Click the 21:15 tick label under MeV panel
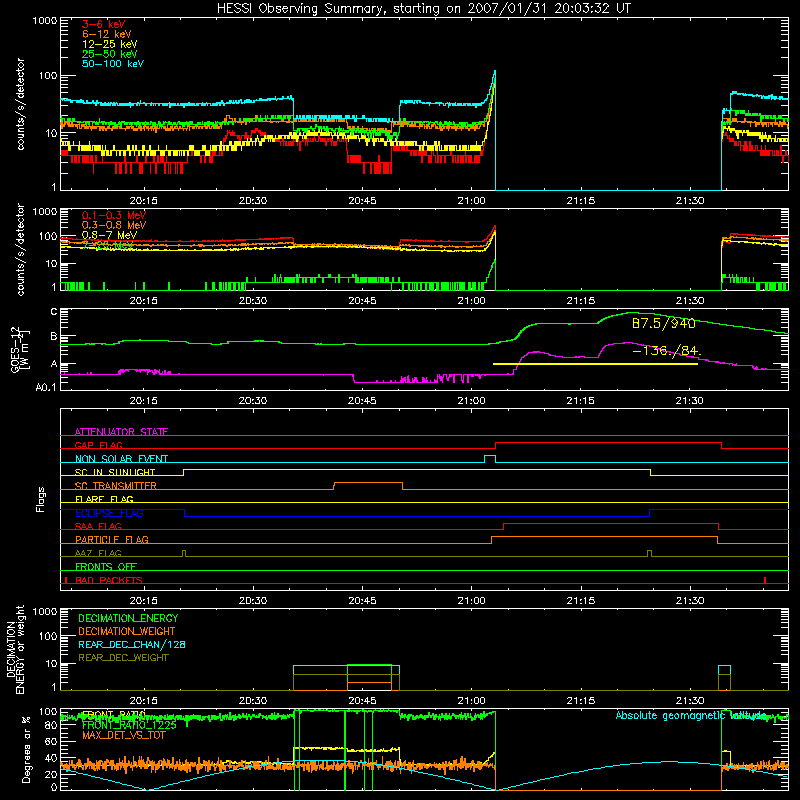This screenshot has height=800, width=800. click(x=581, y=301)
